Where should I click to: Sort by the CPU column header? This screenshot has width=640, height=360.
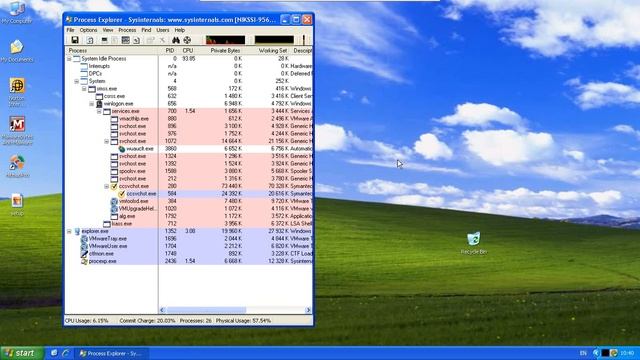click(188, 51)
